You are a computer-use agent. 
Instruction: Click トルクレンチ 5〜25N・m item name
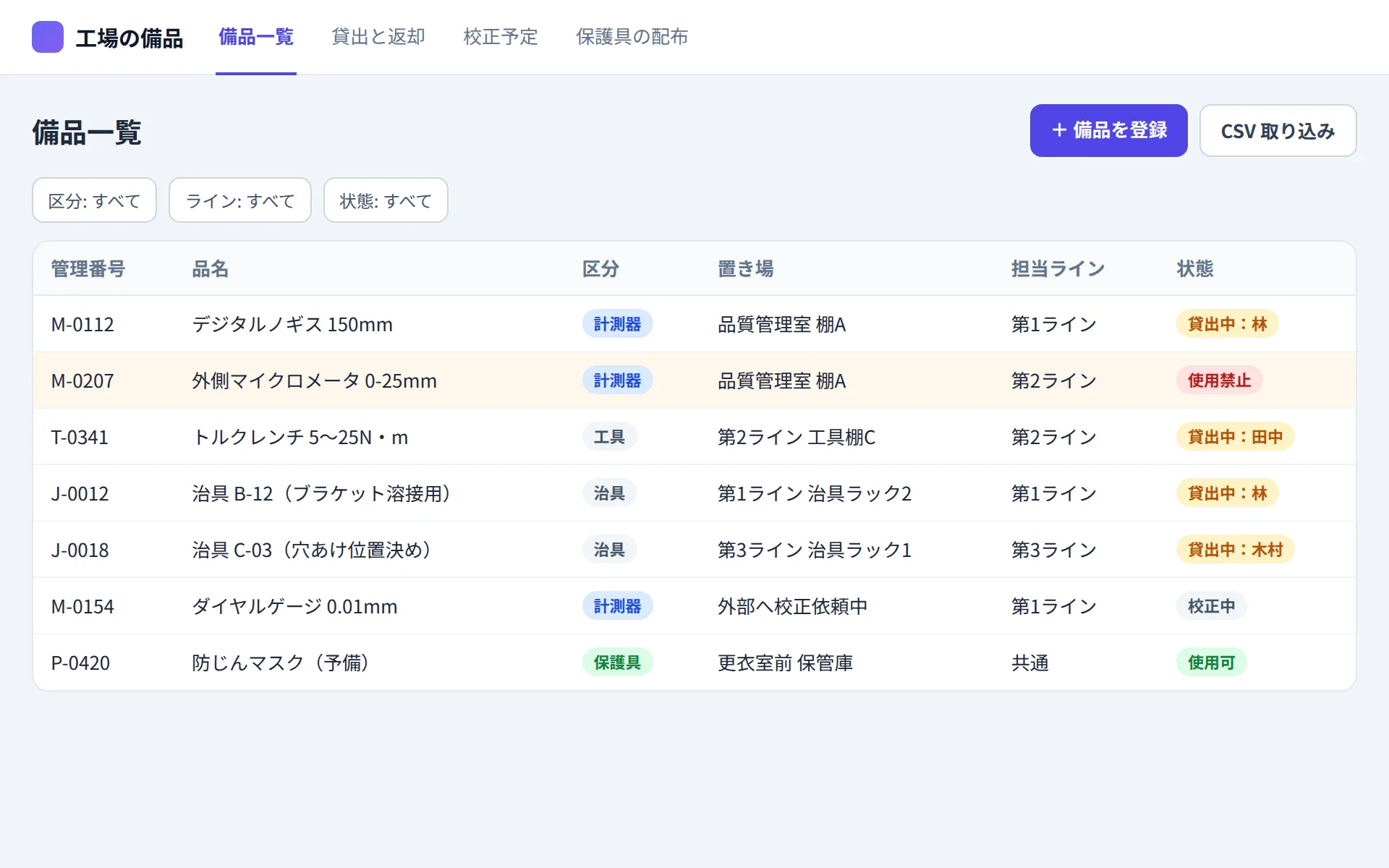pyautogui.click(x=300, y=437)
